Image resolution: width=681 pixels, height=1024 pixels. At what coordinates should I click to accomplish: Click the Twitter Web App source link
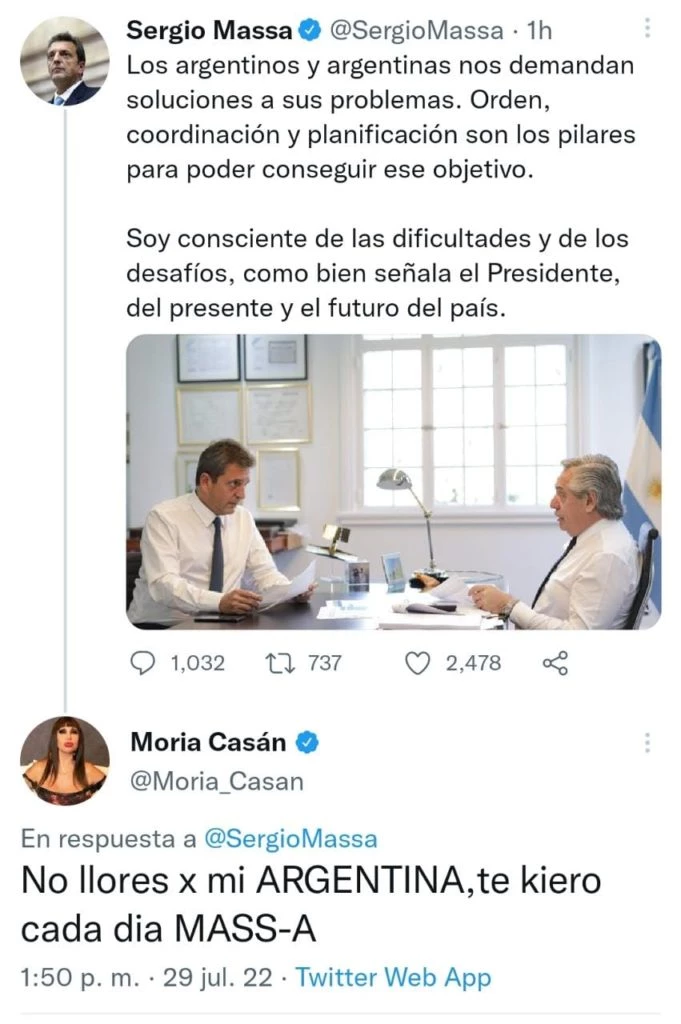(x=394, y=976)
